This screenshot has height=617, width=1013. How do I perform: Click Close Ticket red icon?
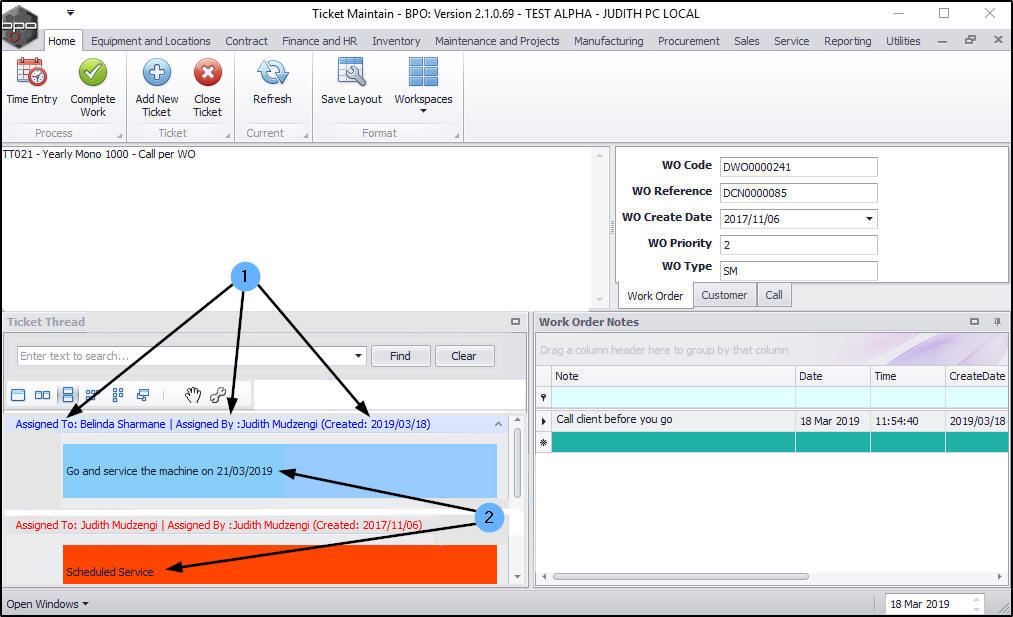pyautogui.click(x=207, y=72)
